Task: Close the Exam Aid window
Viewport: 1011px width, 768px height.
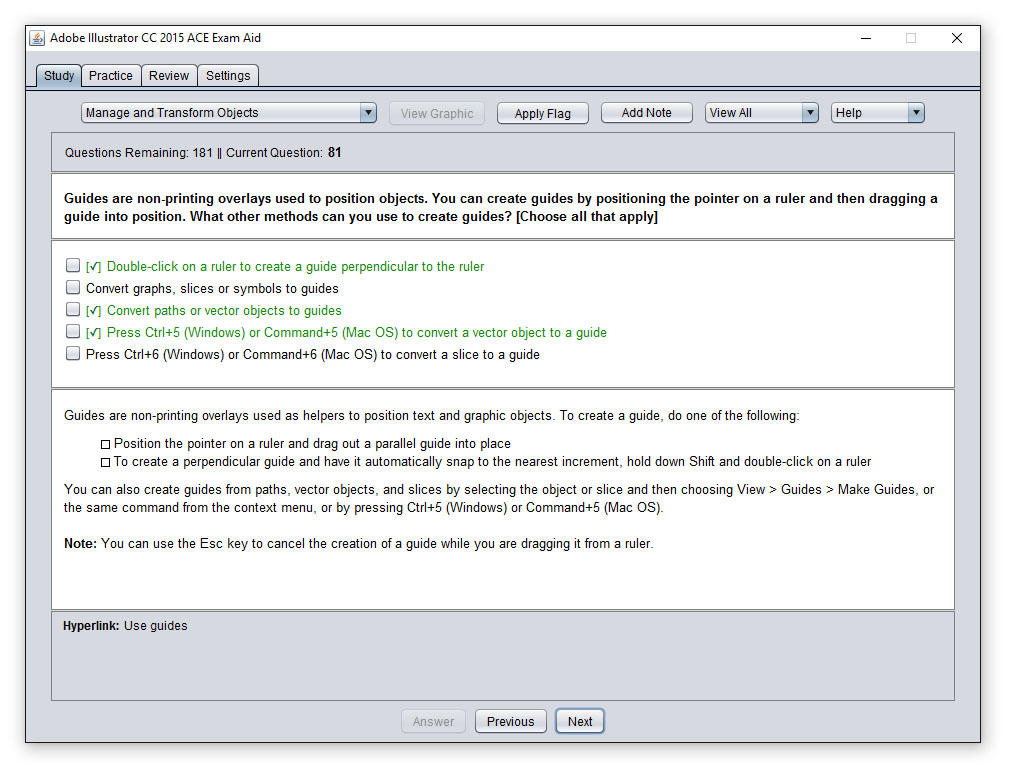Action: tap(957, 38)
